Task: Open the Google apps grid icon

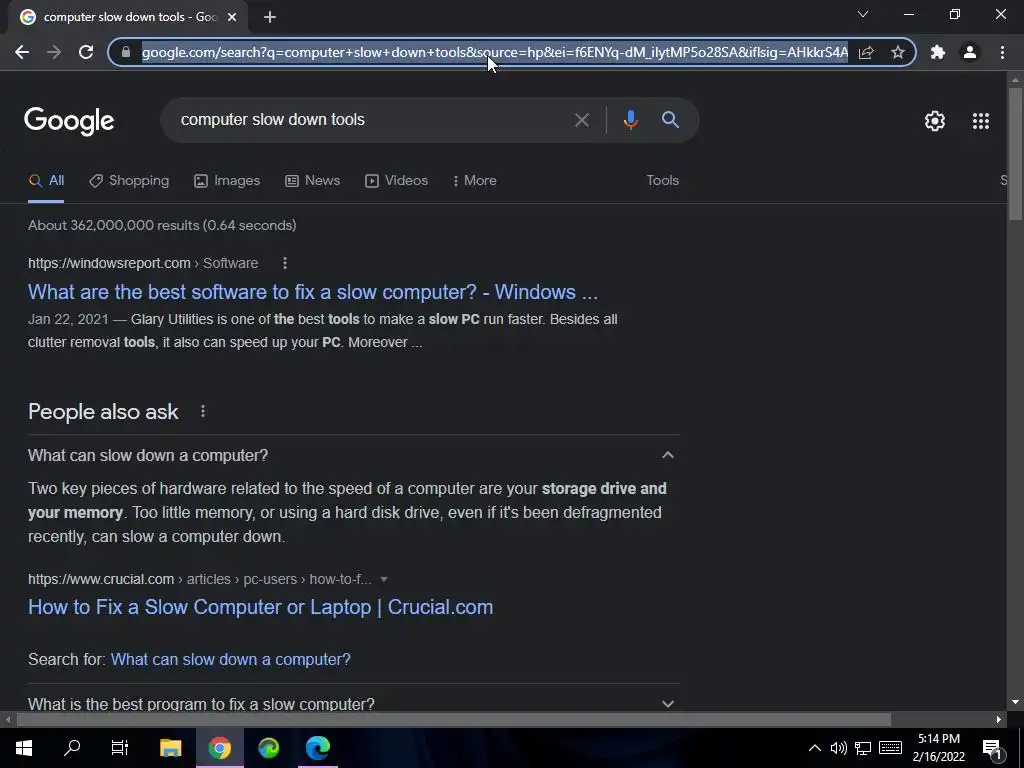Action: (x=981, y=121)
